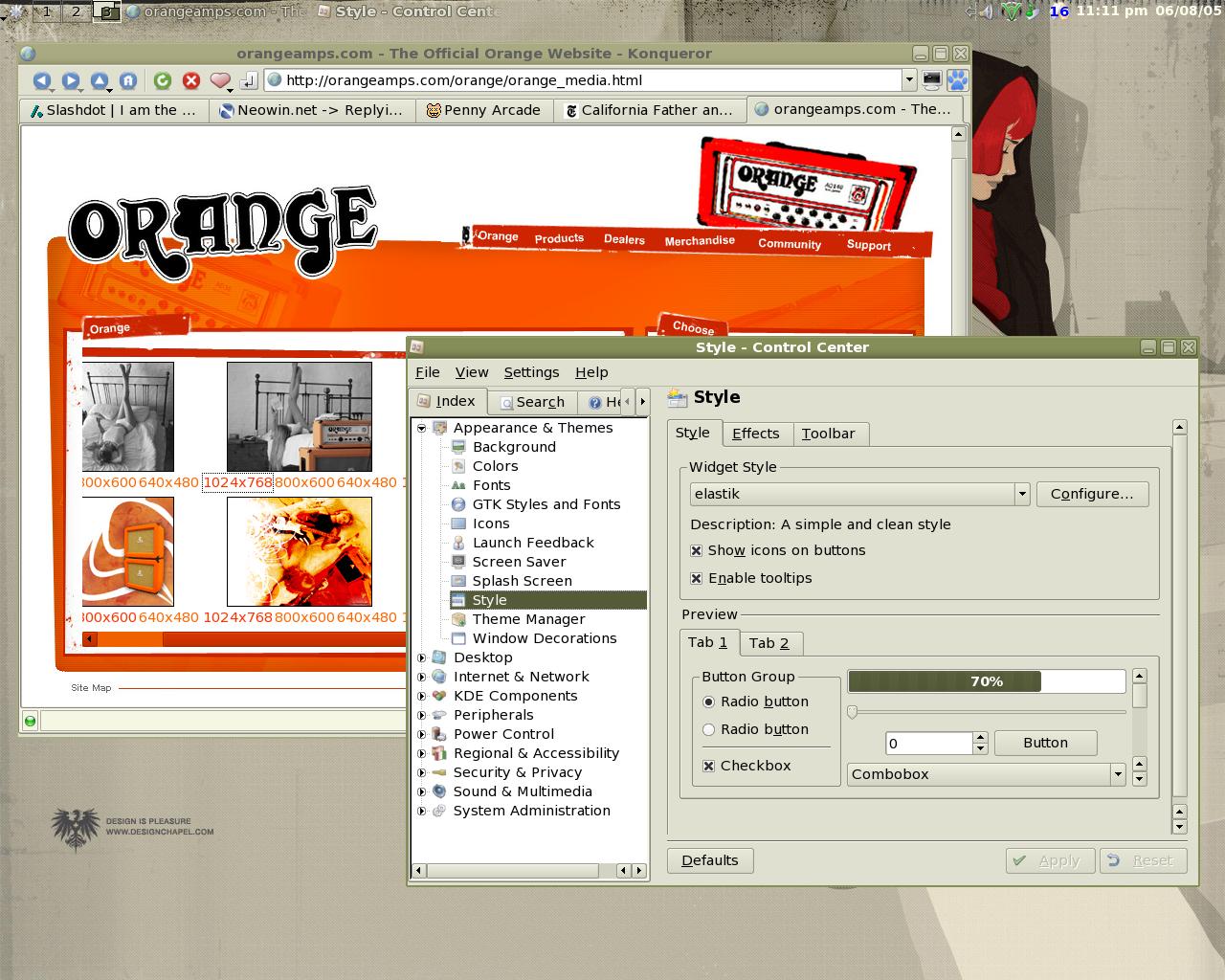Click the preview slider handle
The height and width of the screenshot is (980, 1225).
coord(852,712)
